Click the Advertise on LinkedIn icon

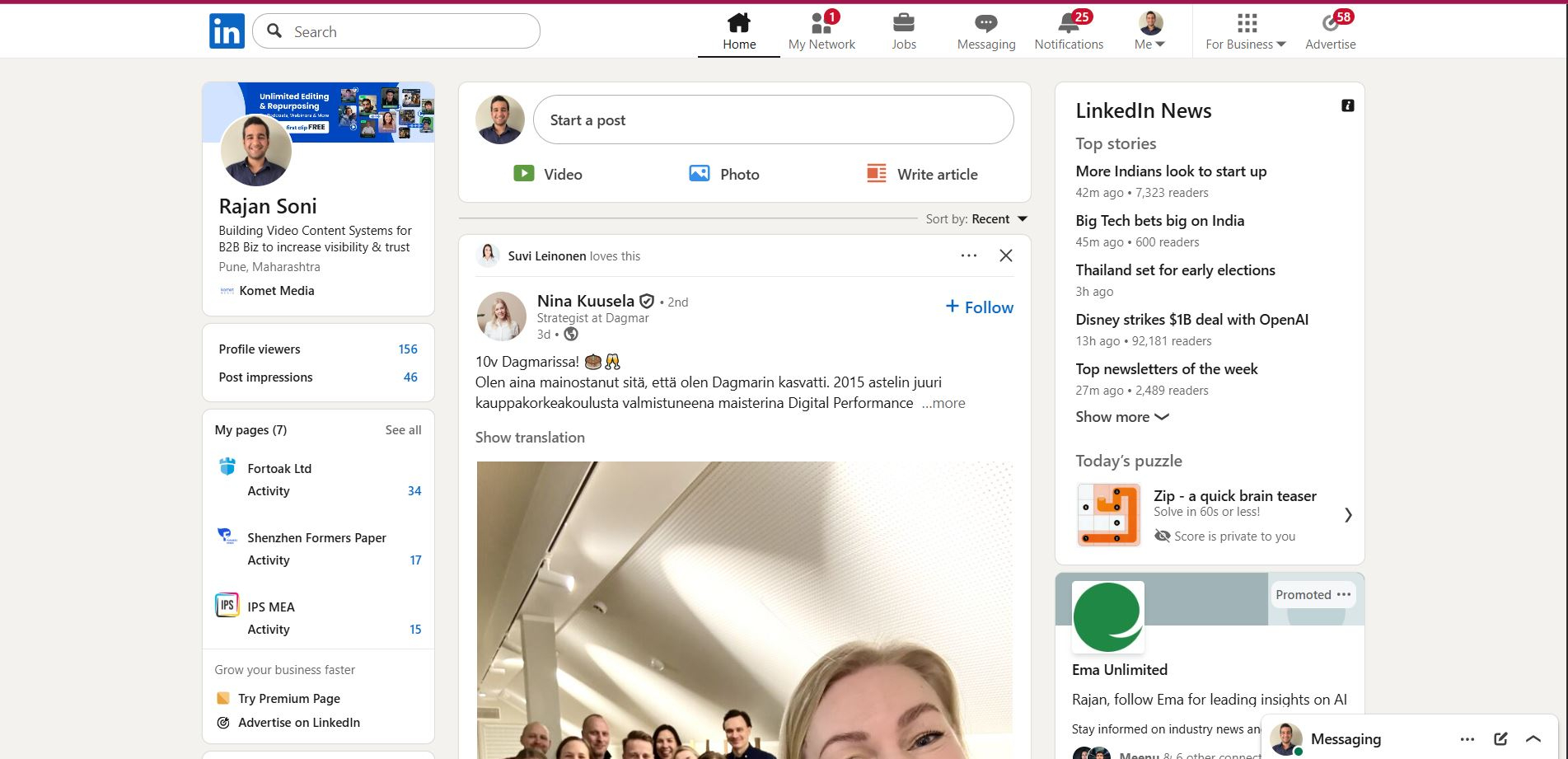[x=222, y=723]
